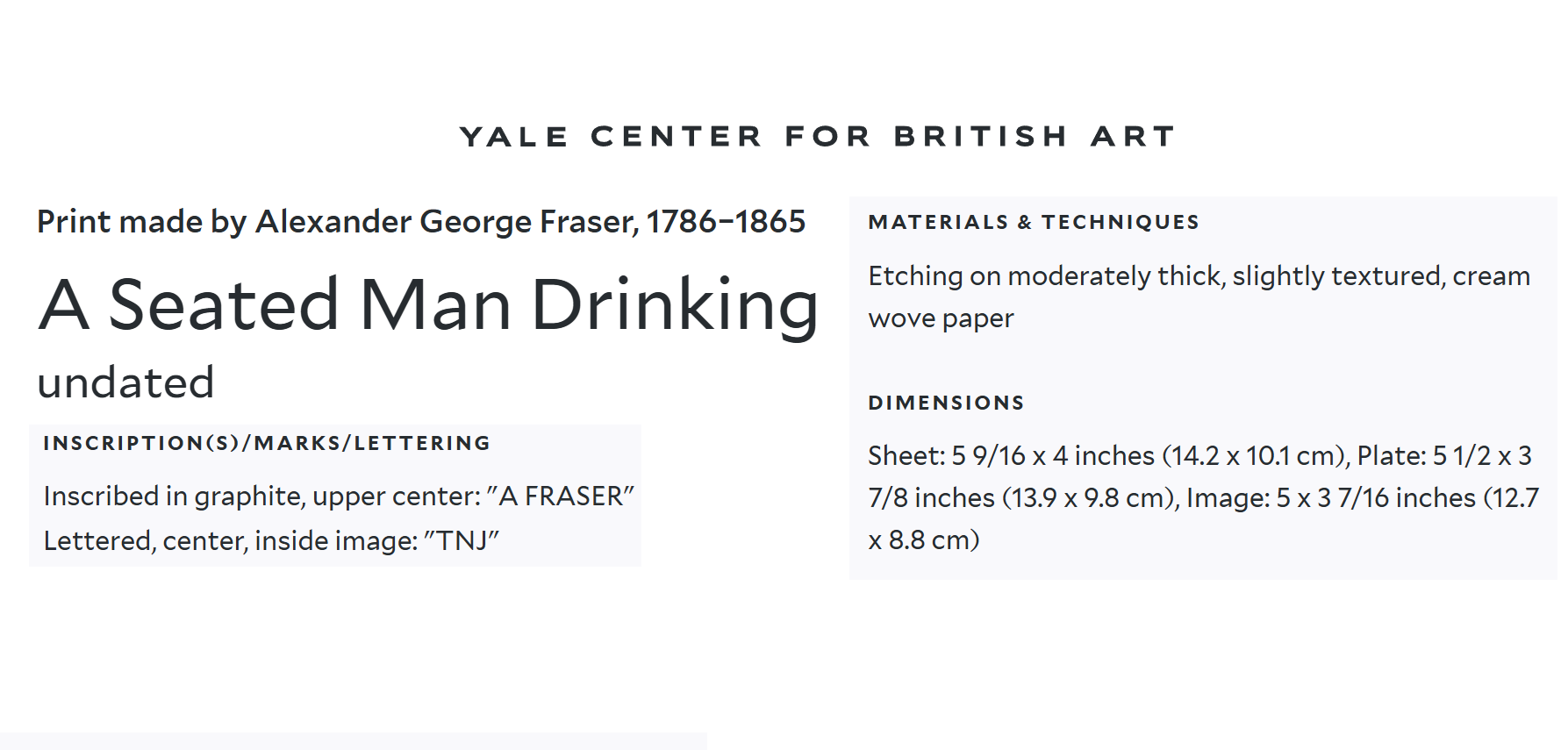Image resolution: width=1568 pixels, height=750 pixels.
Task: Click the Lettered center inside image line
Action: [x=271, y=540]
